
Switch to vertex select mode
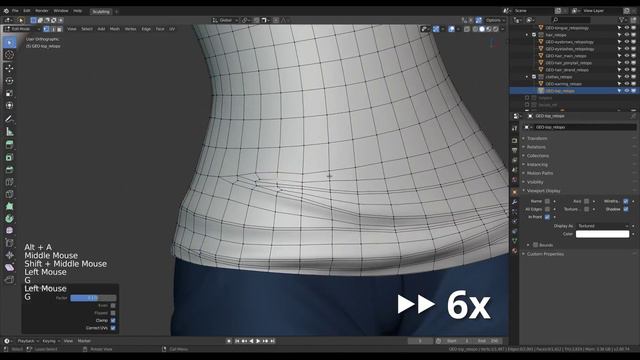[x=46, y=29]
